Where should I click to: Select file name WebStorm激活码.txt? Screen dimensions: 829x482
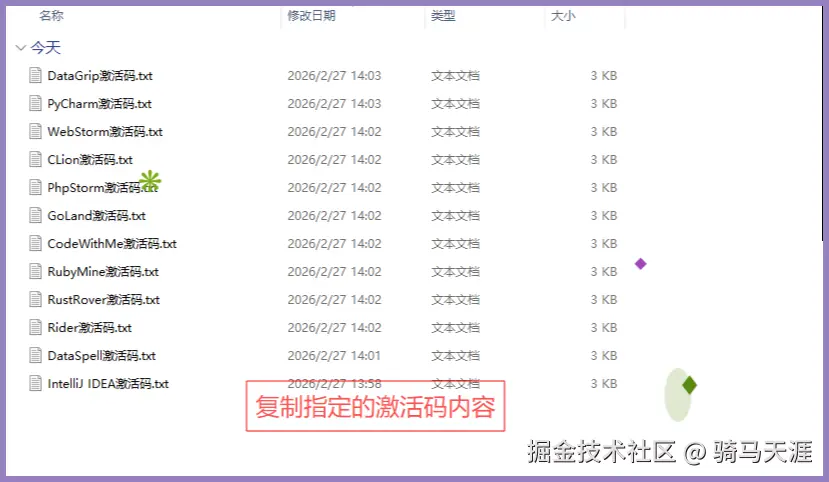(105, 132)
